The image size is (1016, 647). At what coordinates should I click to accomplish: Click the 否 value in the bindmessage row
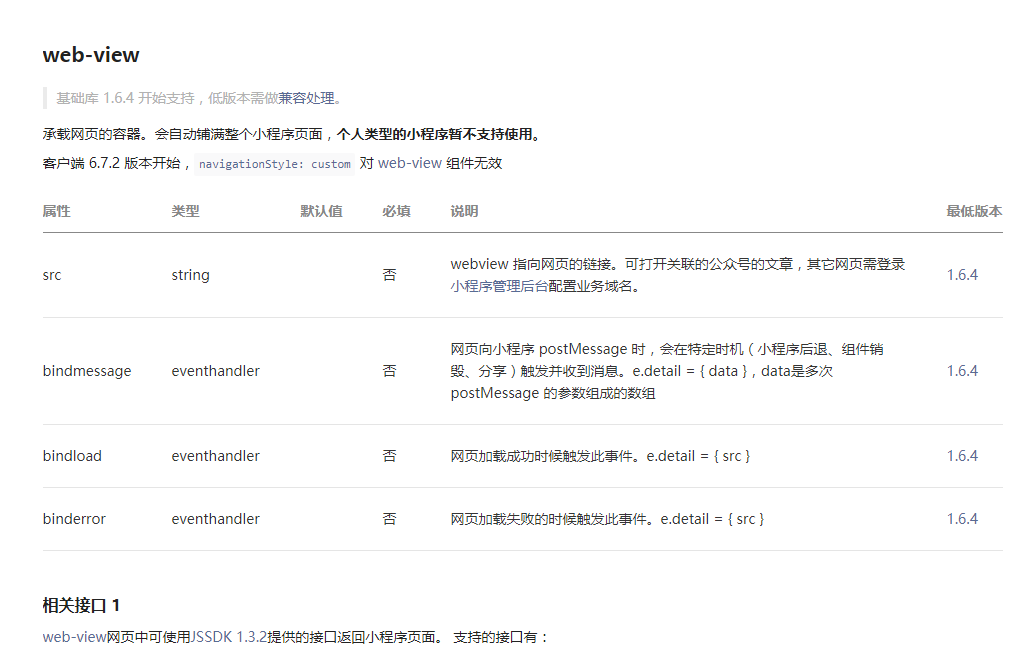(x=389, y=371)
